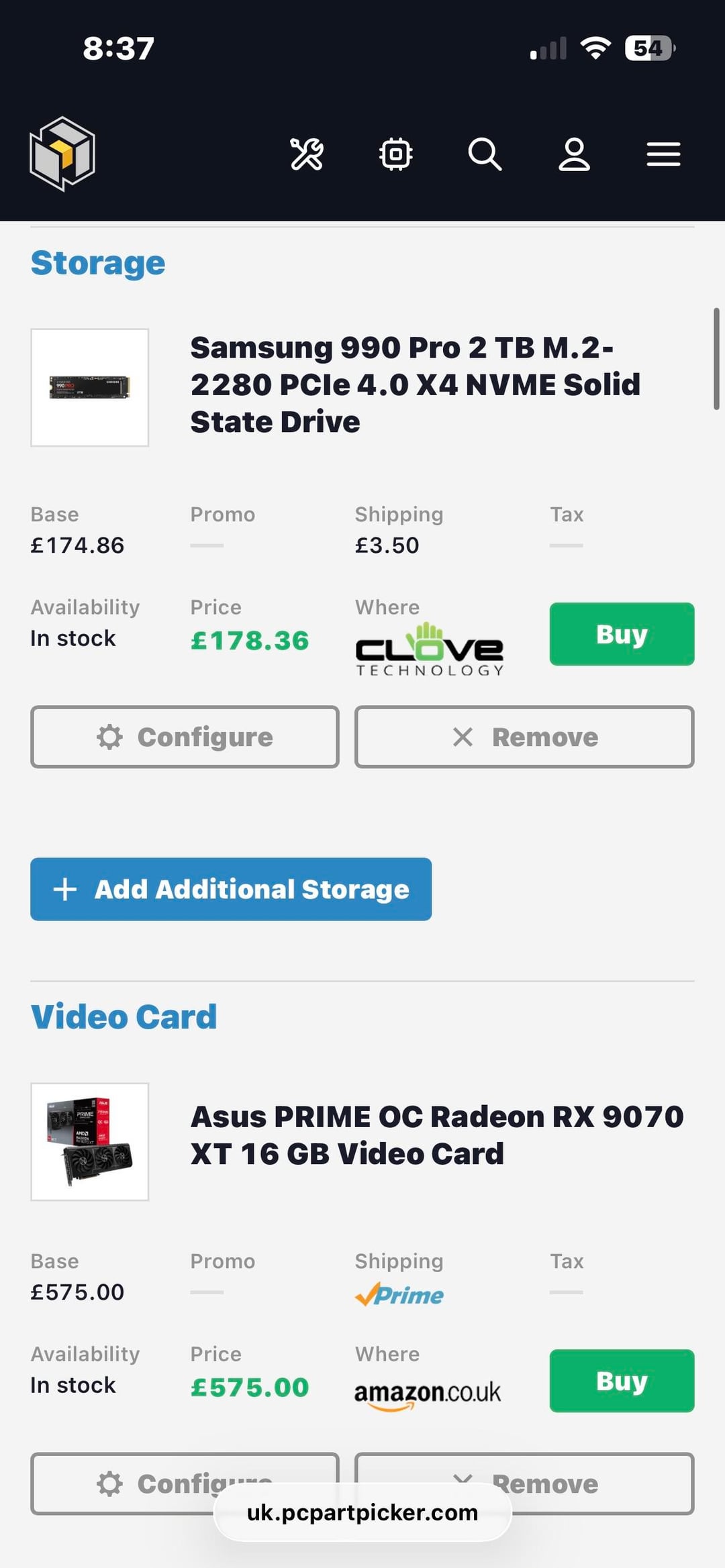Click the amazon.co.uk merchant logo
Image resolution: width=725 pixels, height=1568 pixels.
pyautogui.click(x=428, y=1395)
